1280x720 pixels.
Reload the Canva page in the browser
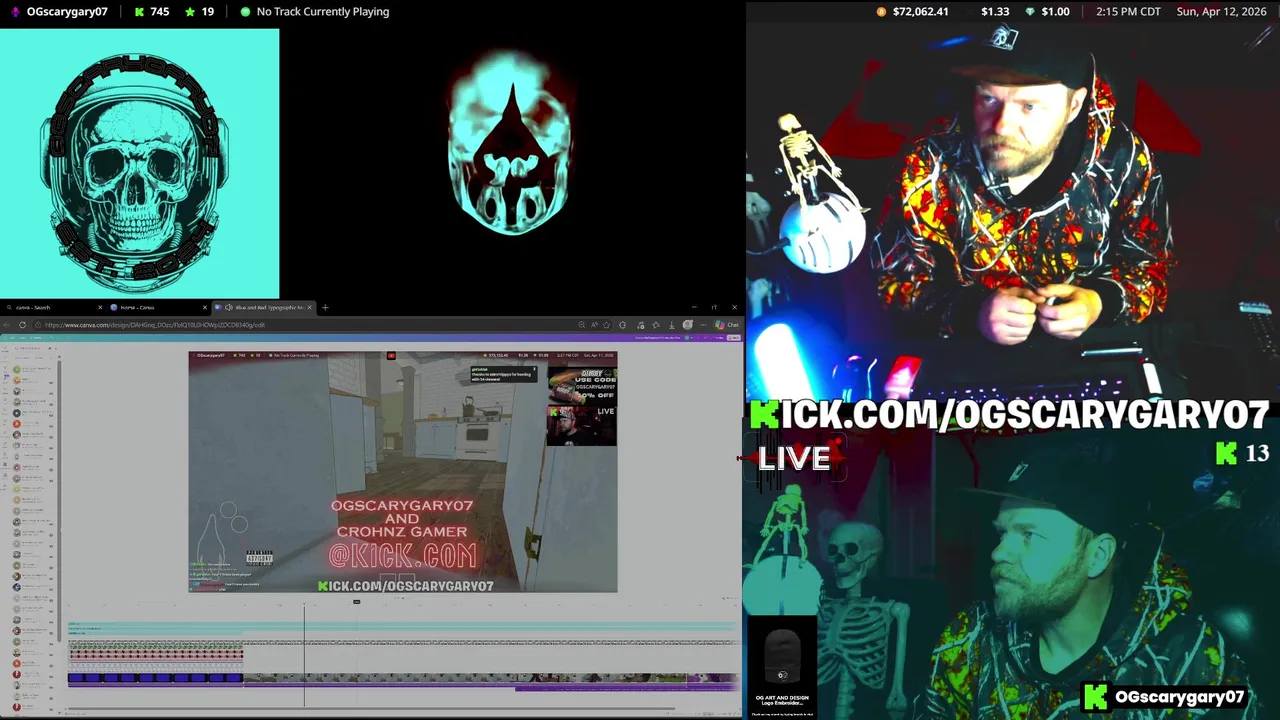[x=22, y=325]
